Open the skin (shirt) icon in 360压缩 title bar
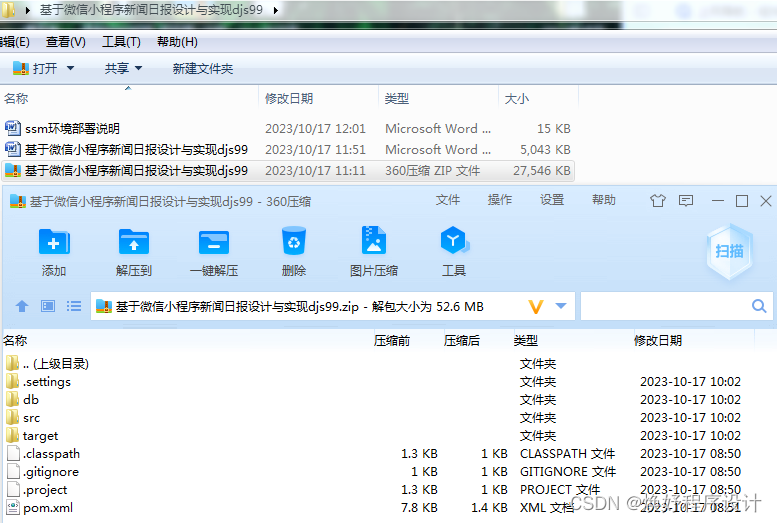 [658, 201]
